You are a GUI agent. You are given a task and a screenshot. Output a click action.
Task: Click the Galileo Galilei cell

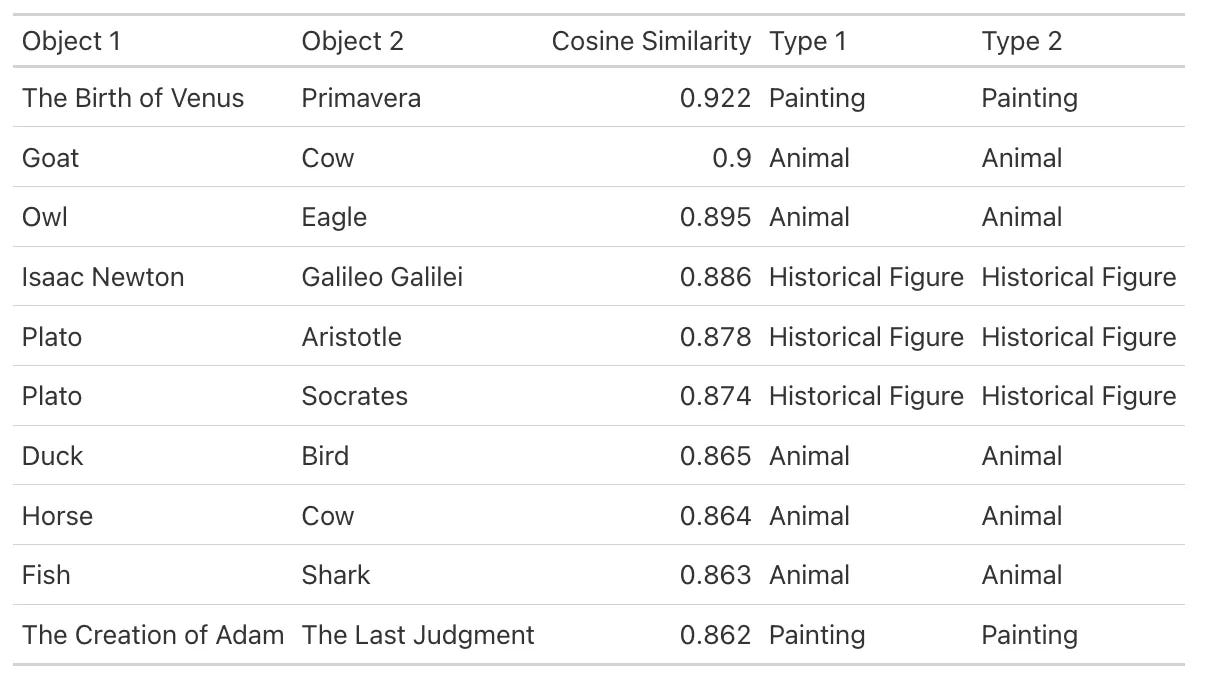pos(382,277)
